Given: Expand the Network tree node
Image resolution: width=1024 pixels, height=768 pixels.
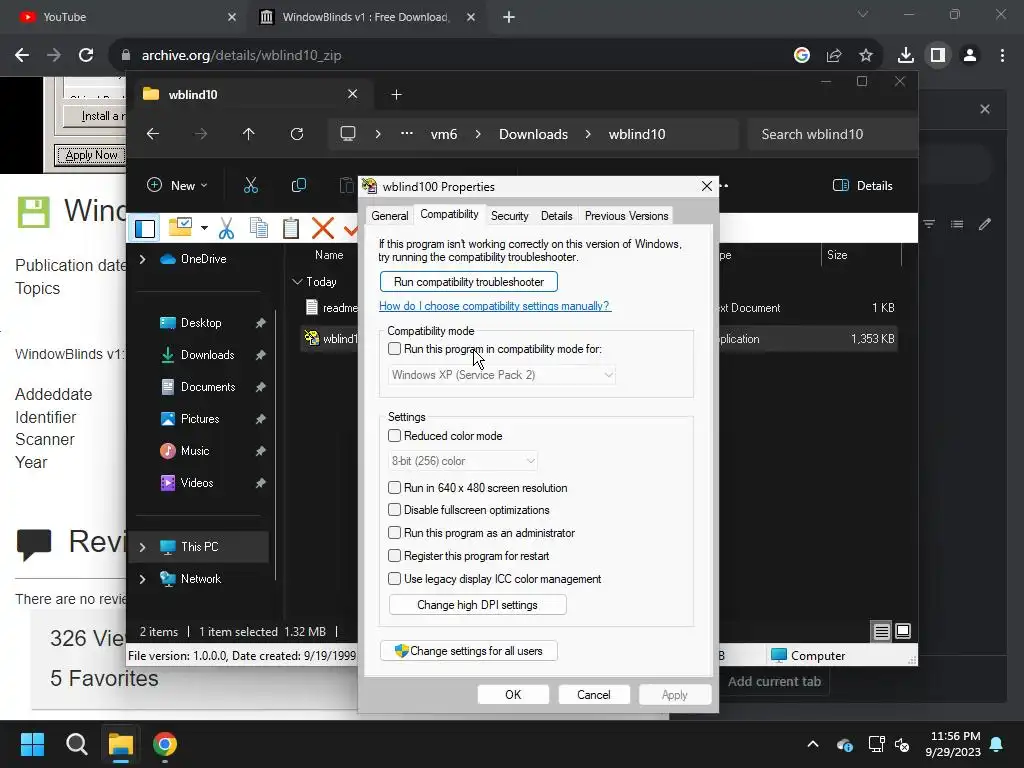Looking at the screenshot, I should click(x=142, y=579).
